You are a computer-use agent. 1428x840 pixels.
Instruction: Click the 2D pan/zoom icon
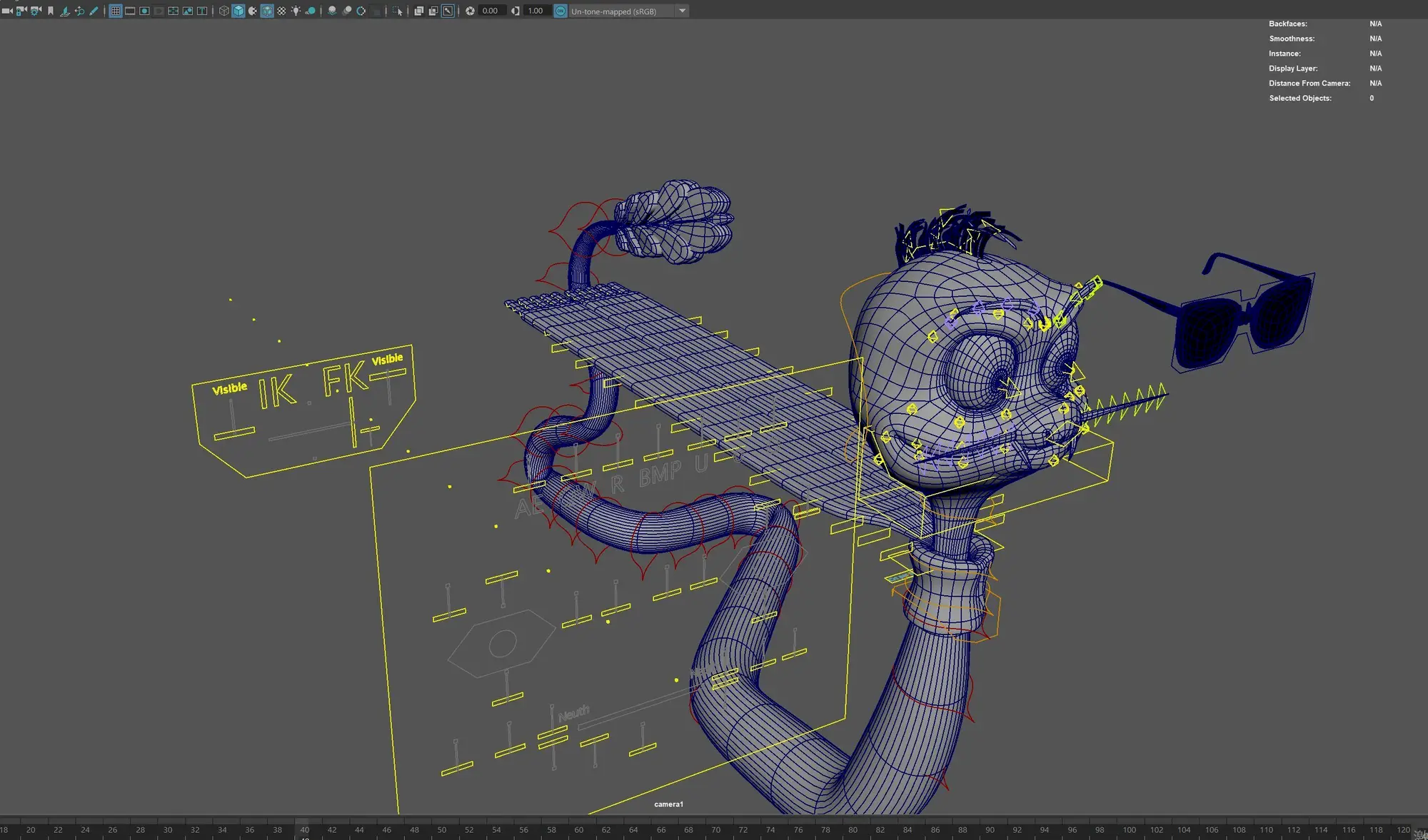point(79,11)
